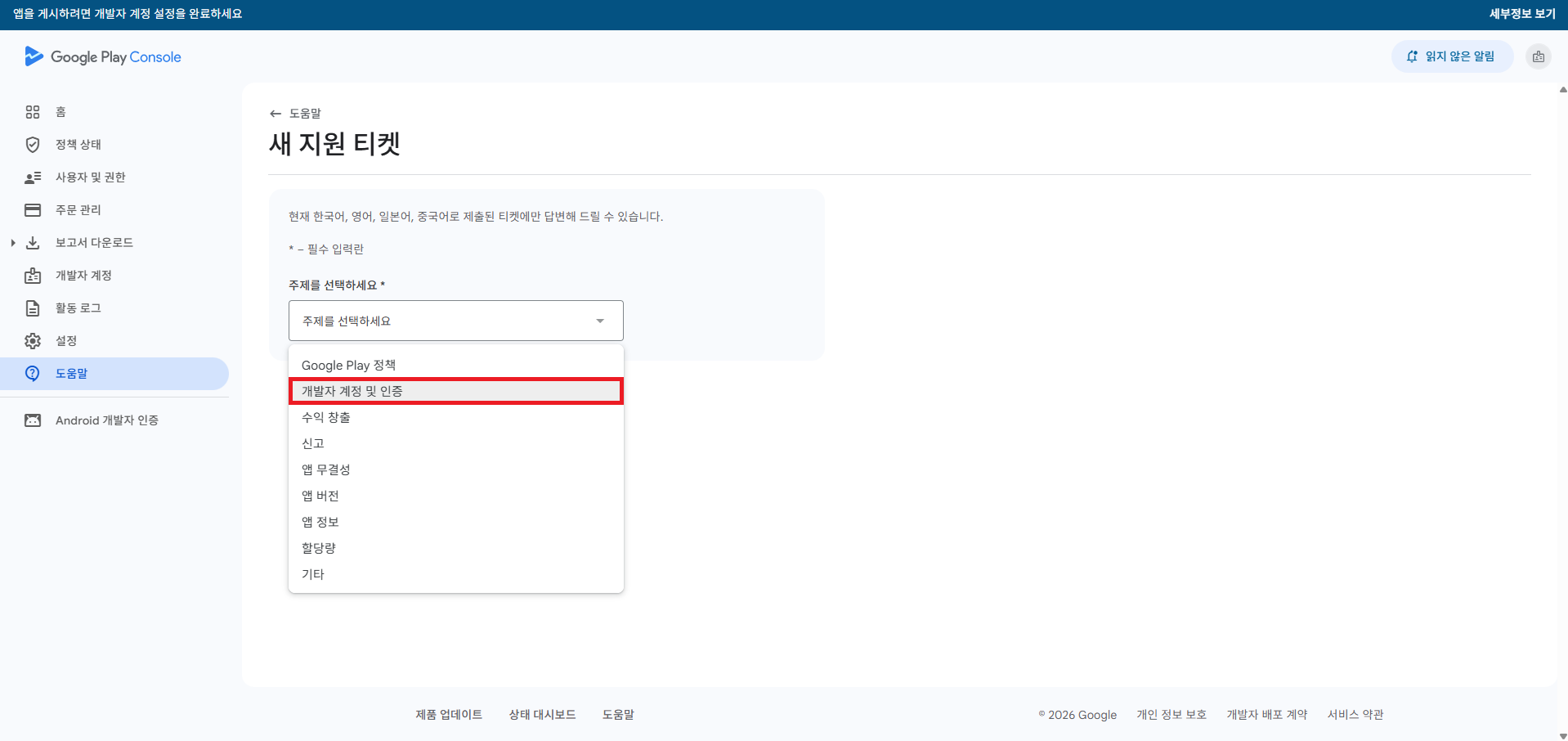This screenshot has height=741, width=1568.
Task: Click 도움말 footer link
Action: point(619,715)
